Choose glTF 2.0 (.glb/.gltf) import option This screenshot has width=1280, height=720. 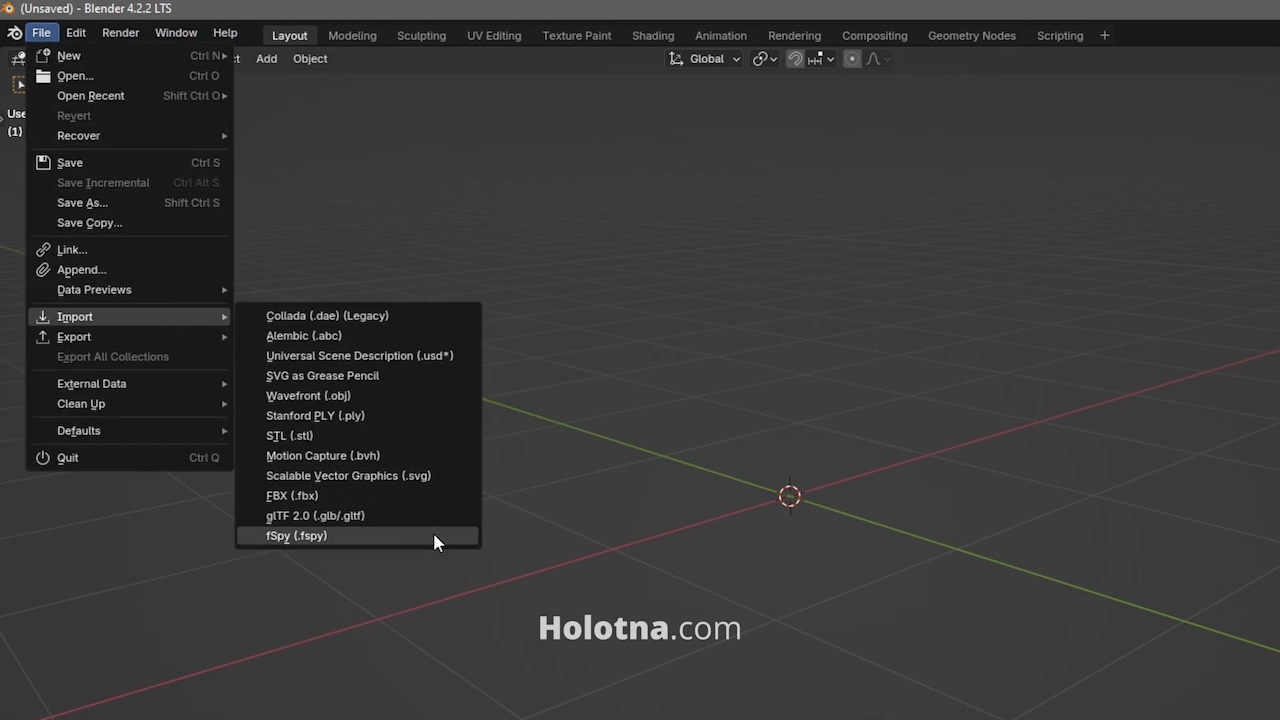tap(358, 516)
